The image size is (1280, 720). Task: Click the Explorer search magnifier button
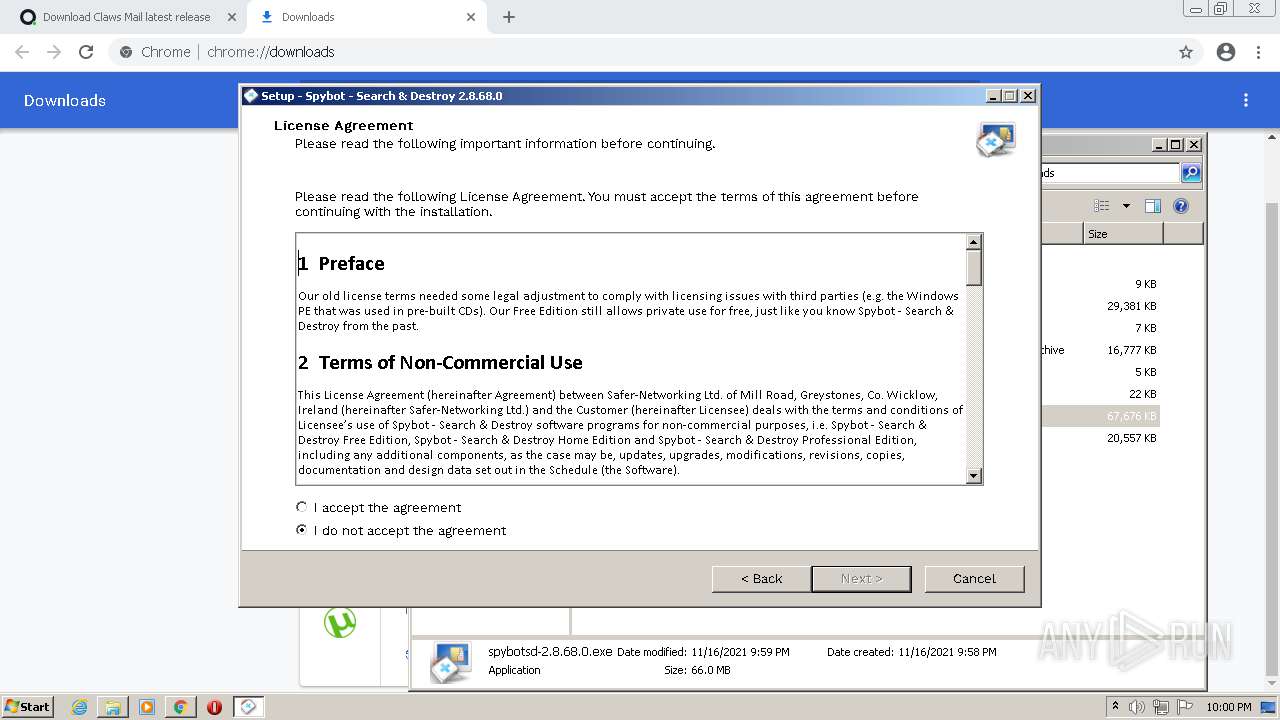(x=1190, y=173)
